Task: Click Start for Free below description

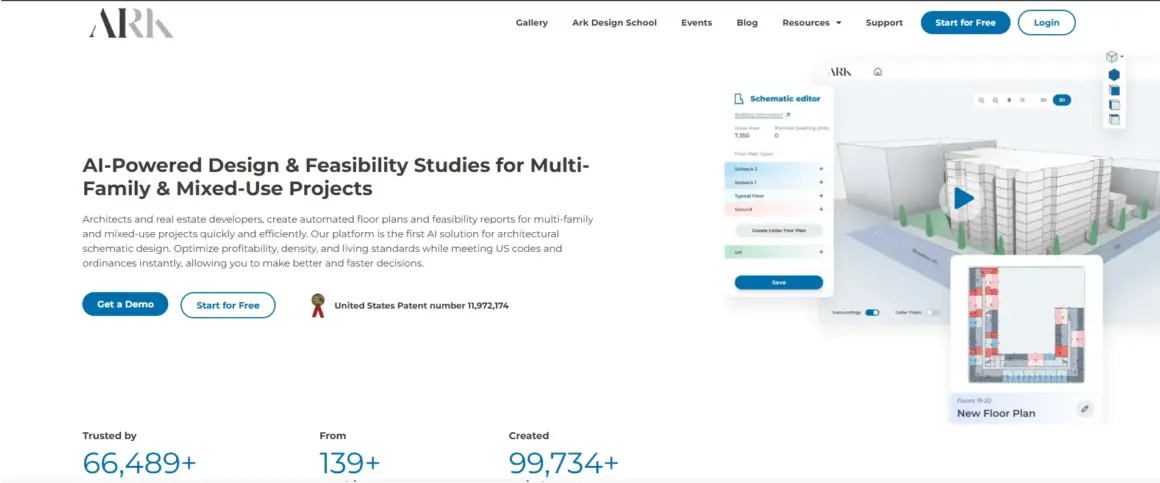Action: [x=228, y=305]
